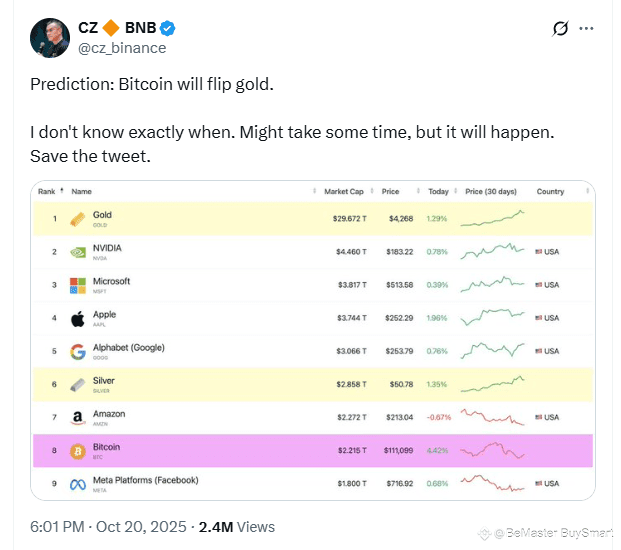Click the Bitcoin 30-day price chart
621x550 pixels.
(x=492, y=451)
